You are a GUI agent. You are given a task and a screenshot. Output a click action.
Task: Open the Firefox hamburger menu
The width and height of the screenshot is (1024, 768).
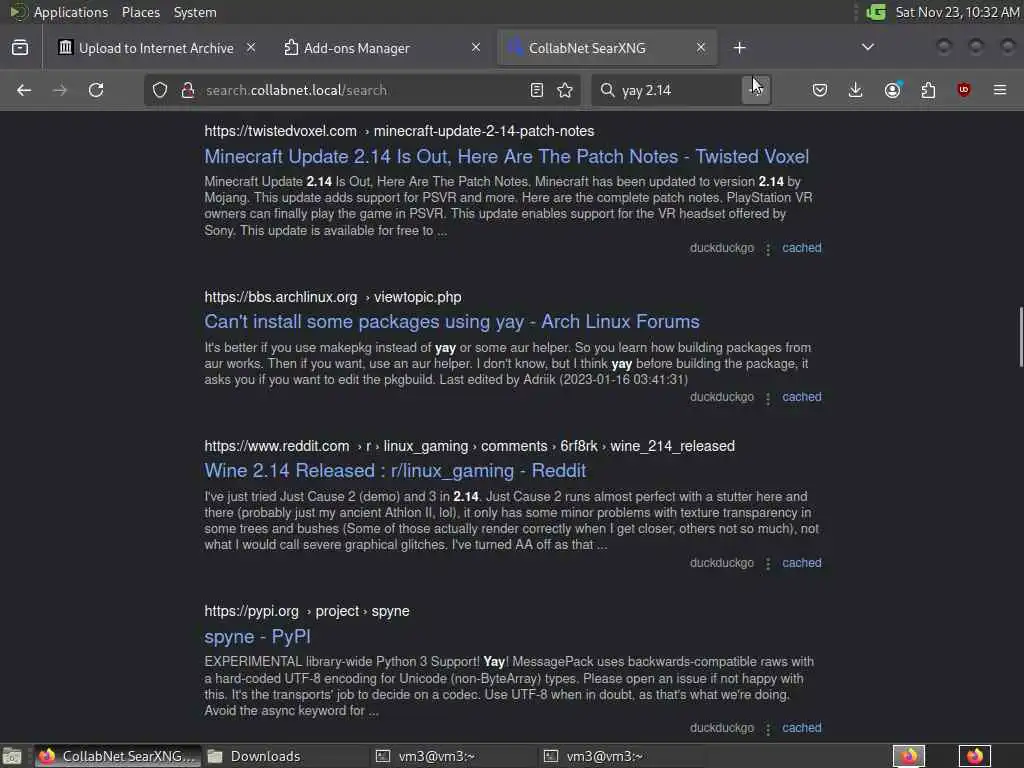(x=1000, y=90)
